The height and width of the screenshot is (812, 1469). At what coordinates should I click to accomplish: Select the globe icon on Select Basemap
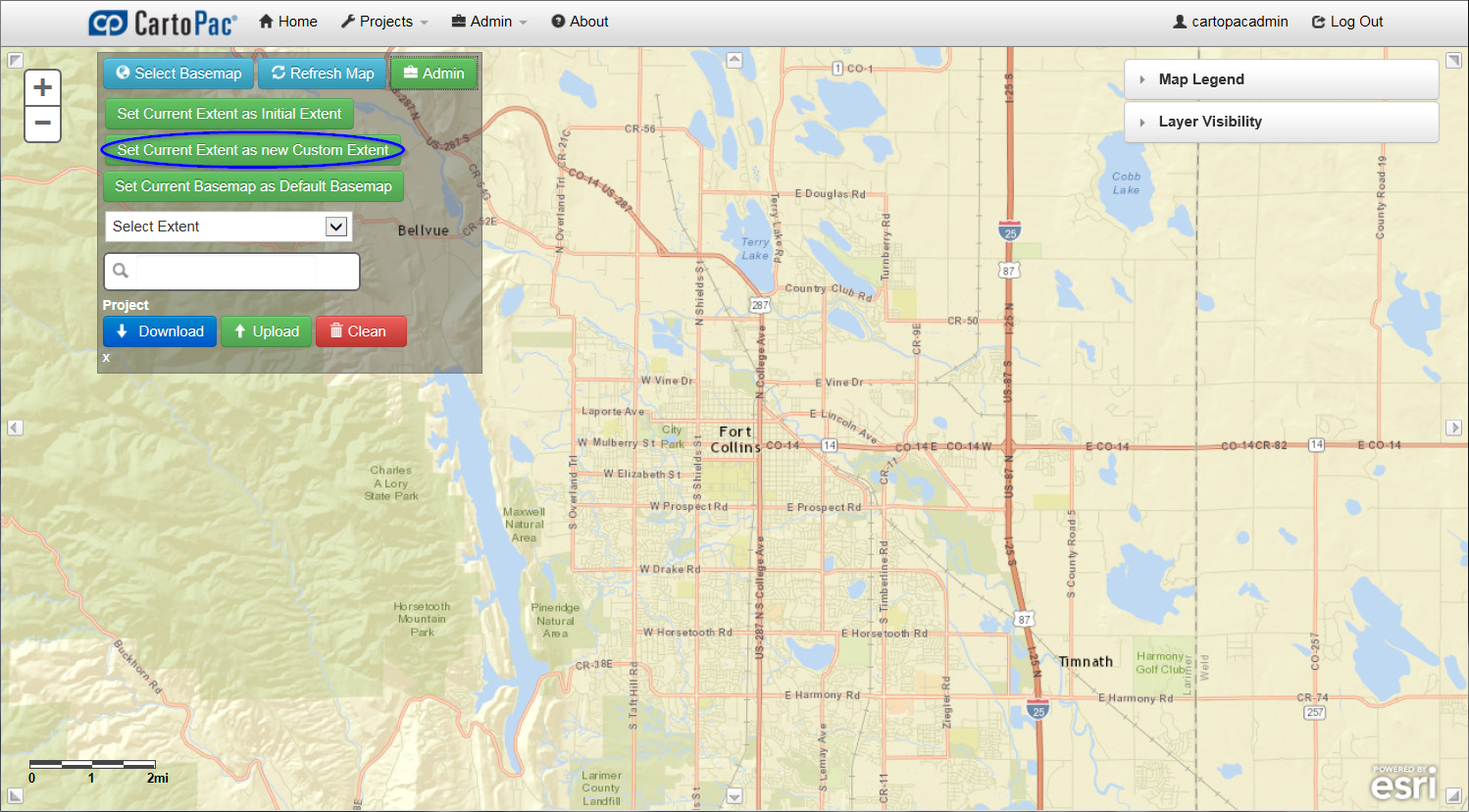tap(123, 73)
